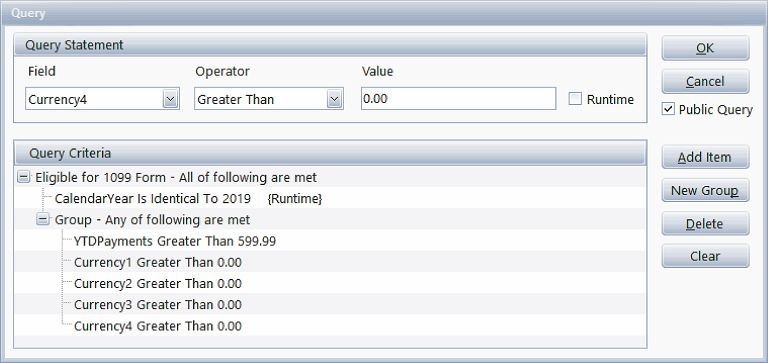Collapse the Any of following Group node
This screenshot has width=768, height=363.
[43, 220]
